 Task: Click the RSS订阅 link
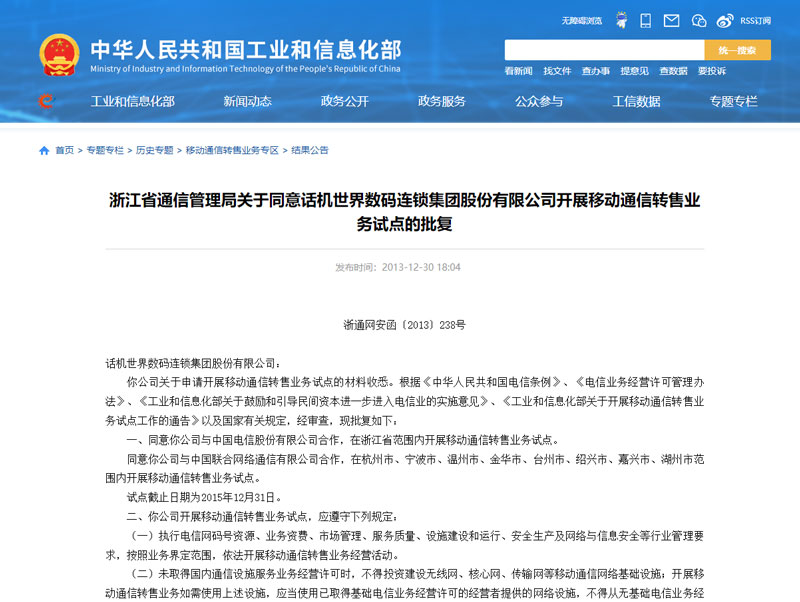point(755,20)
